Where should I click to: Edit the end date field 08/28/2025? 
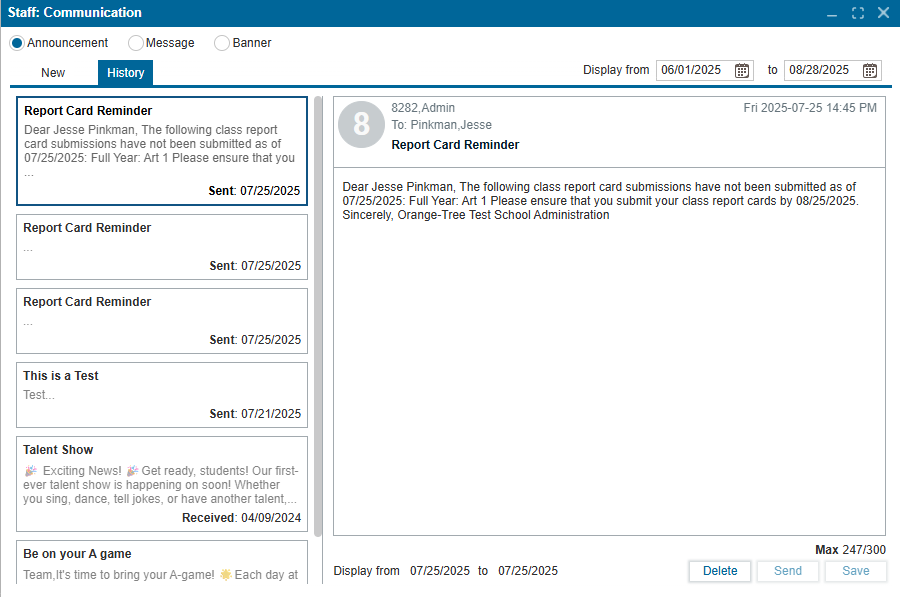(821, 70)
